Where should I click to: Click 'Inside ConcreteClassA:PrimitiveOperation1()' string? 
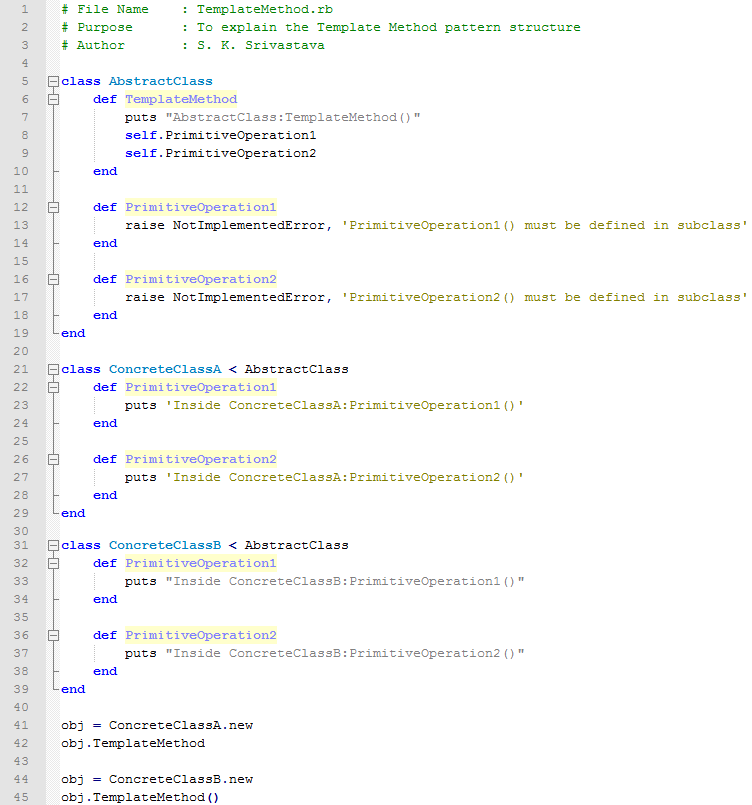[345, 406]
